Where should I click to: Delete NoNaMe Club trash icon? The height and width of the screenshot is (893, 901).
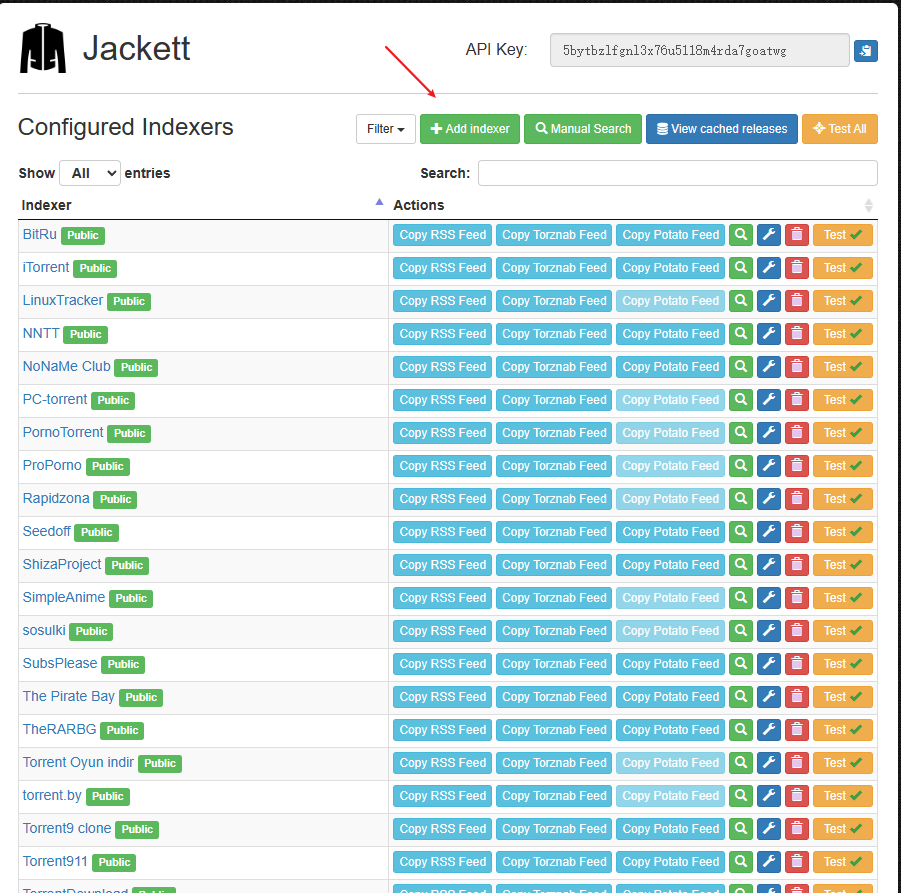pyautogui.click(x=797, y=367)
